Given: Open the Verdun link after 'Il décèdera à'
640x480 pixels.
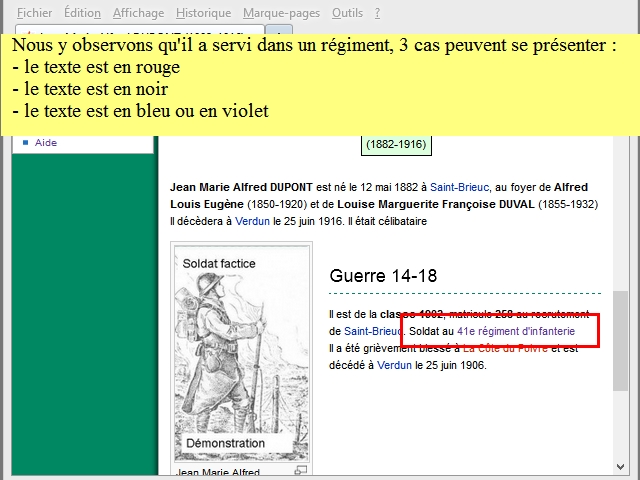Looking at the screenshot, I should (252, 221).
